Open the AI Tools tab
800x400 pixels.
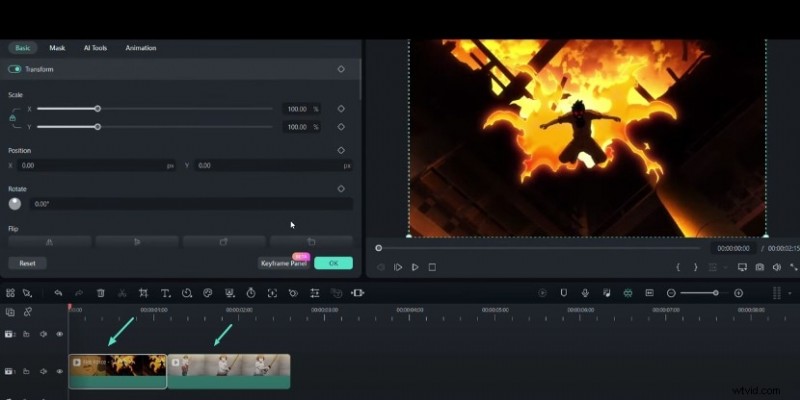coord(95,48)
